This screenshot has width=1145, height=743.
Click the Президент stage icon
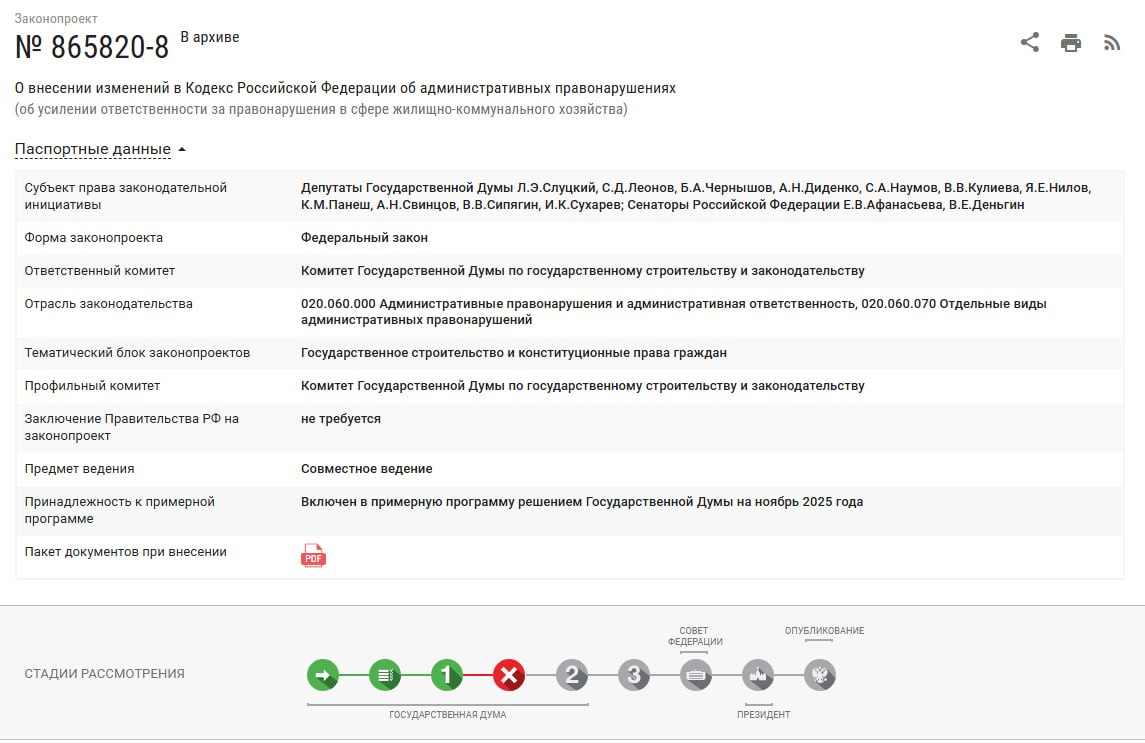pos(758,675)
